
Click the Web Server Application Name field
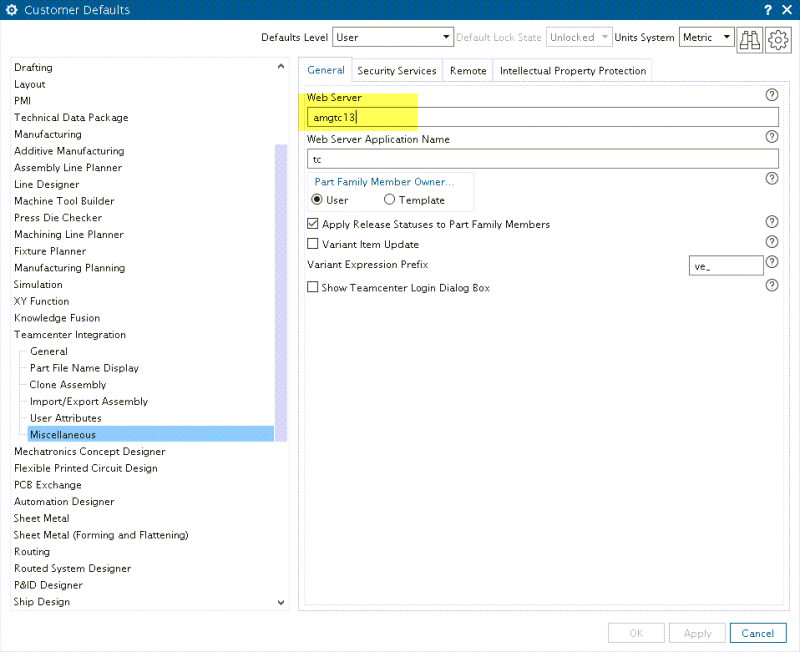[543, 159]
